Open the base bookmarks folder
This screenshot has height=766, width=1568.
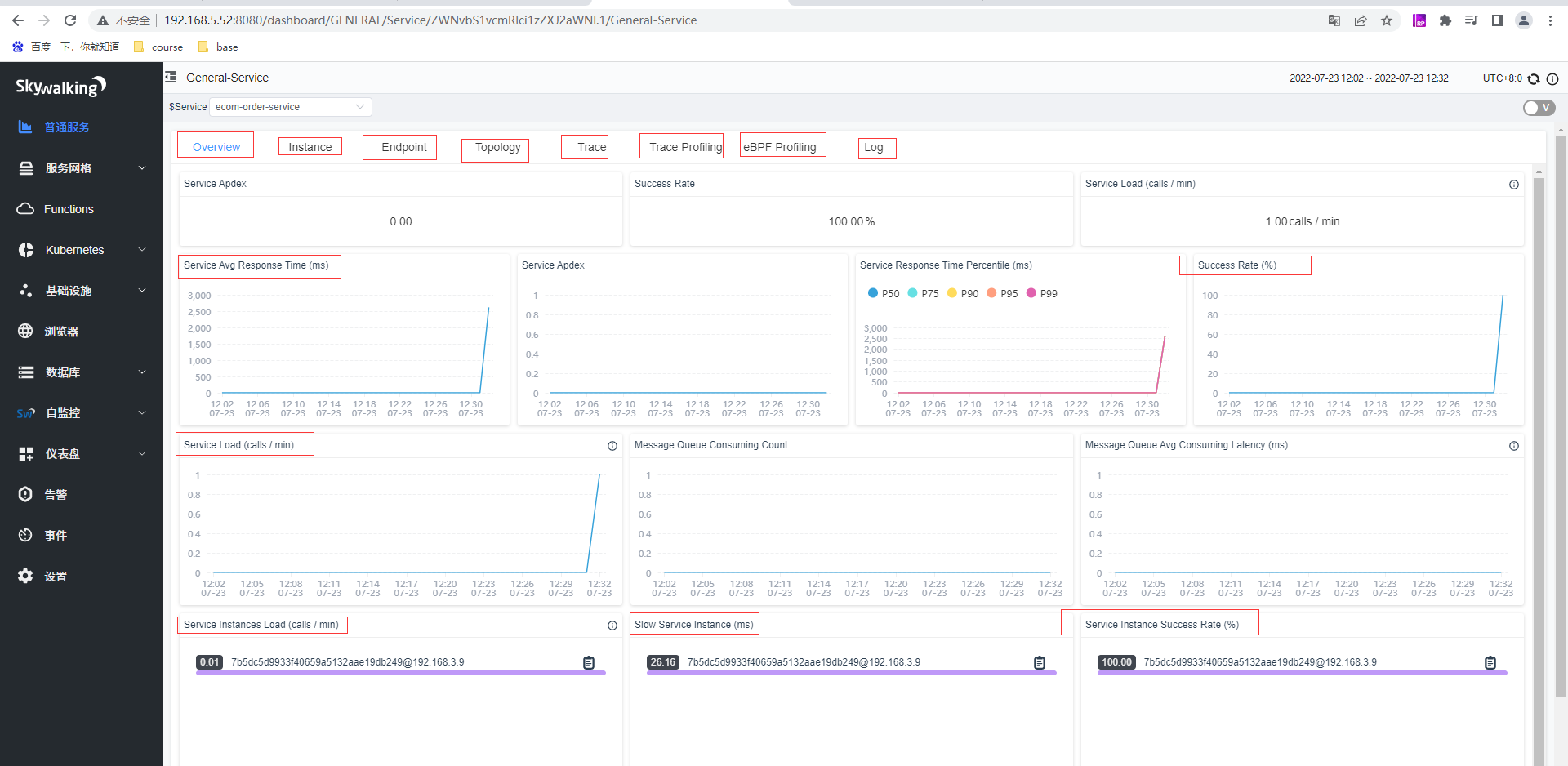(218, 47)
